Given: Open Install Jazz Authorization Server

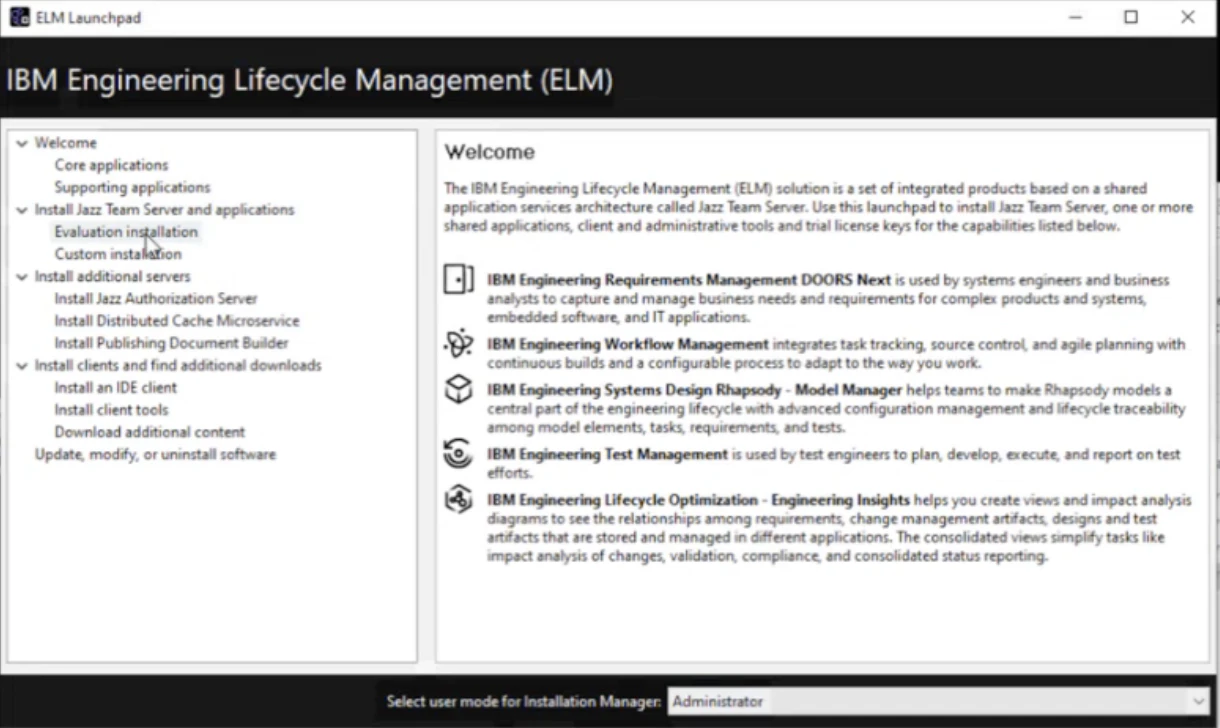Looking at the screenshot, I should [156, 299].
